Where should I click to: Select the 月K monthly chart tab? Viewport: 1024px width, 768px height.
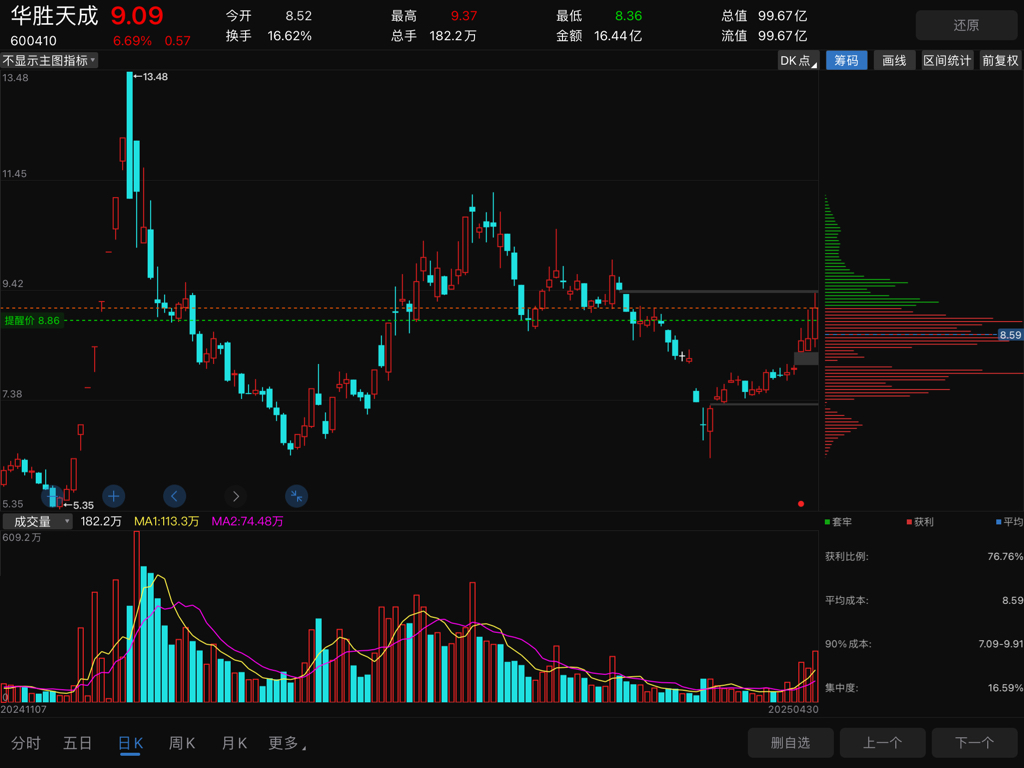[234, 743]
